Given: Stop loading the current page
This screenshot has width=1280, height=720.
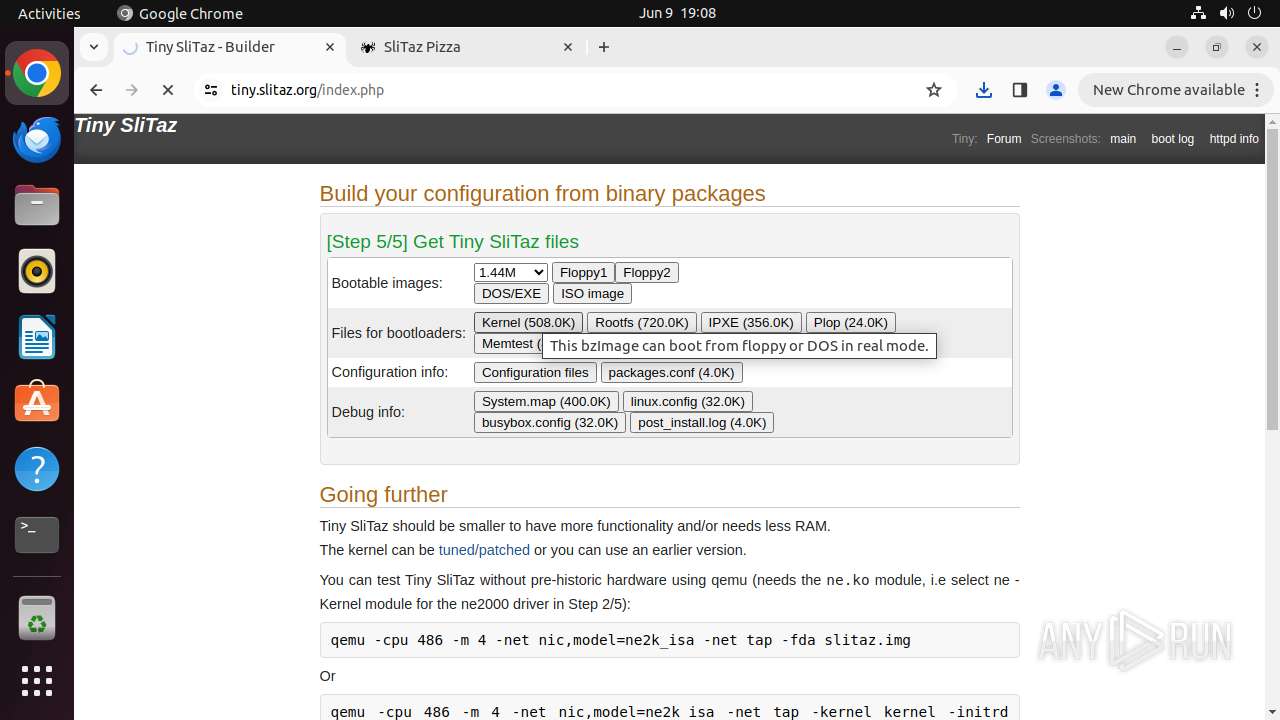Looking at the screenshot, I should pos(168,90).
